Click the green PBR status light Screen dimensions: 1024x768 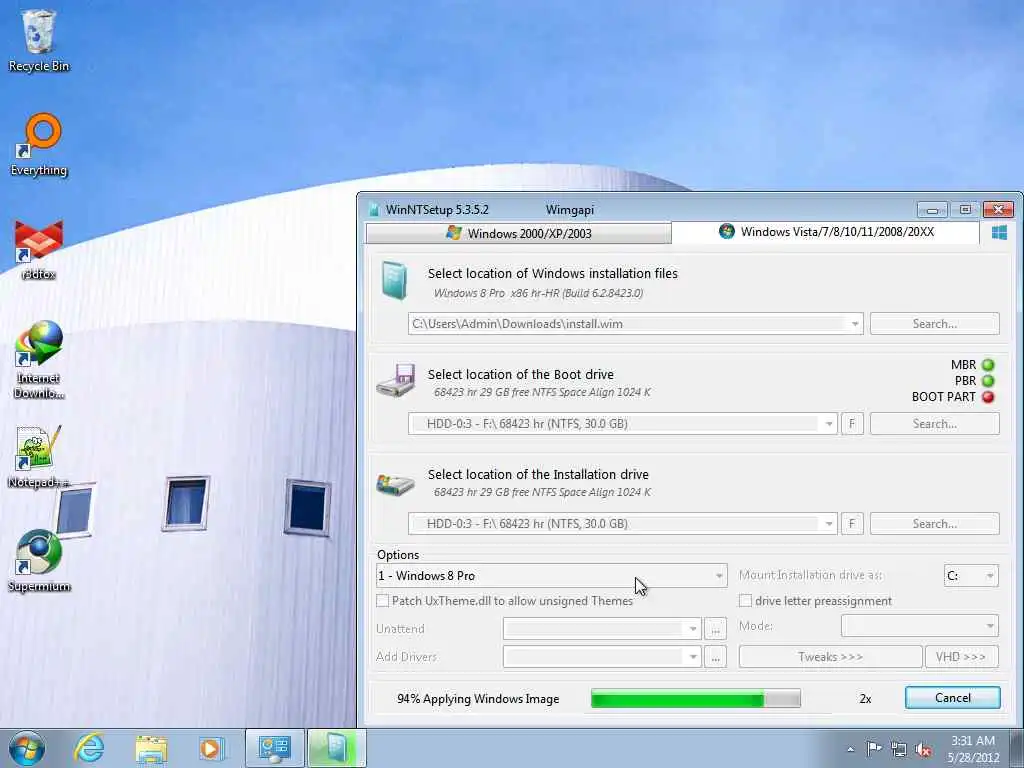tap(988, 381)
